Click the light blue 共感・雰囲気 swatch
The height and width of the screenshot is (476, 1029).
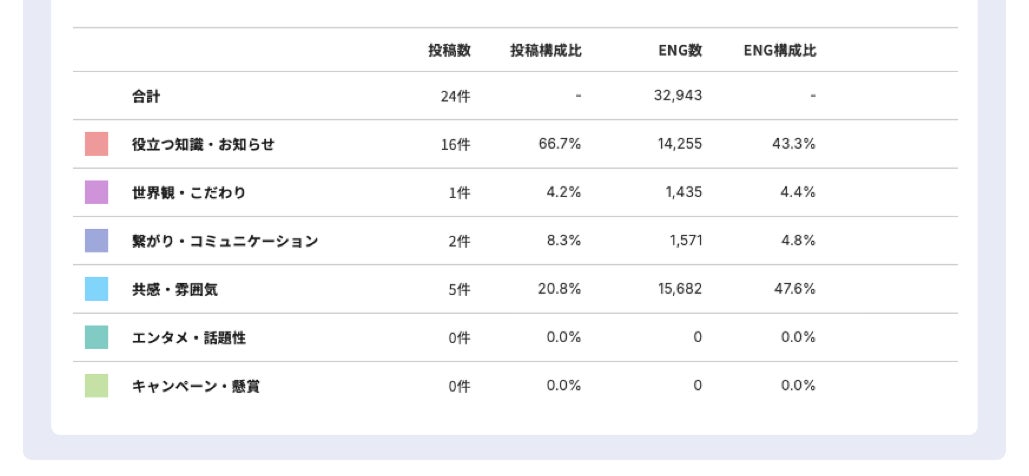pos(96,289)
